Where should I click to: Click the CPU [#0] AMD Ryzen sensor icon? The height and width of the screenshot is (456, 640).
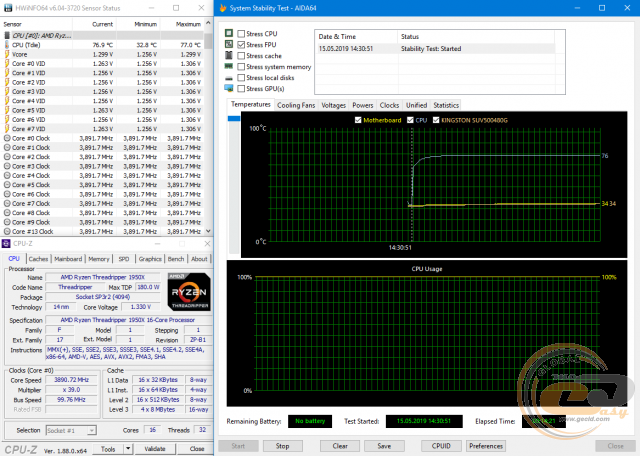(7, 36)
